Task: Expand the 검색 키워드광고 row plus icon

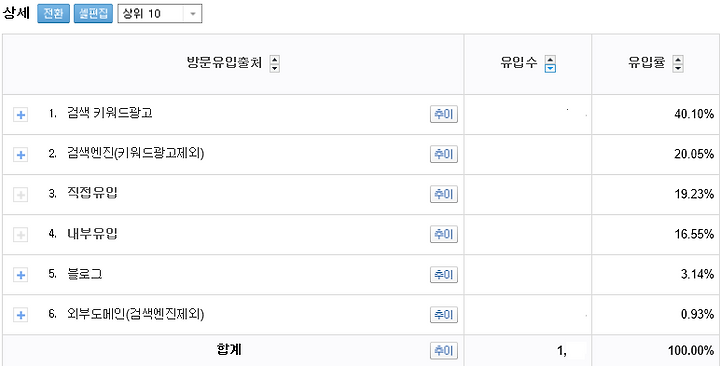Action: (x=20, y=115)
